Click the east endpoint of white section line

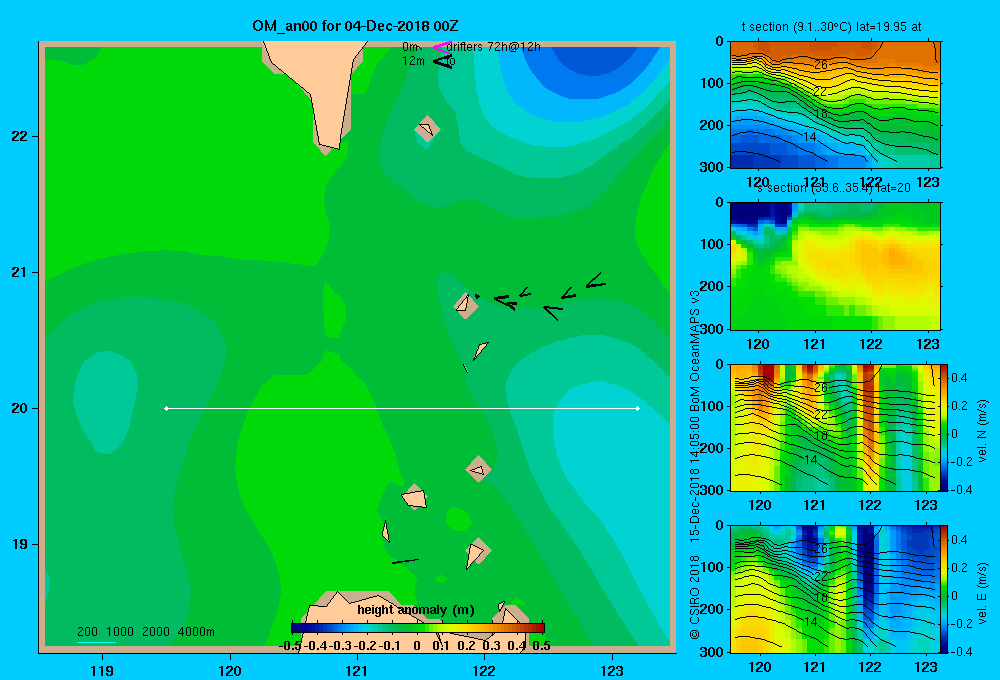638,408
